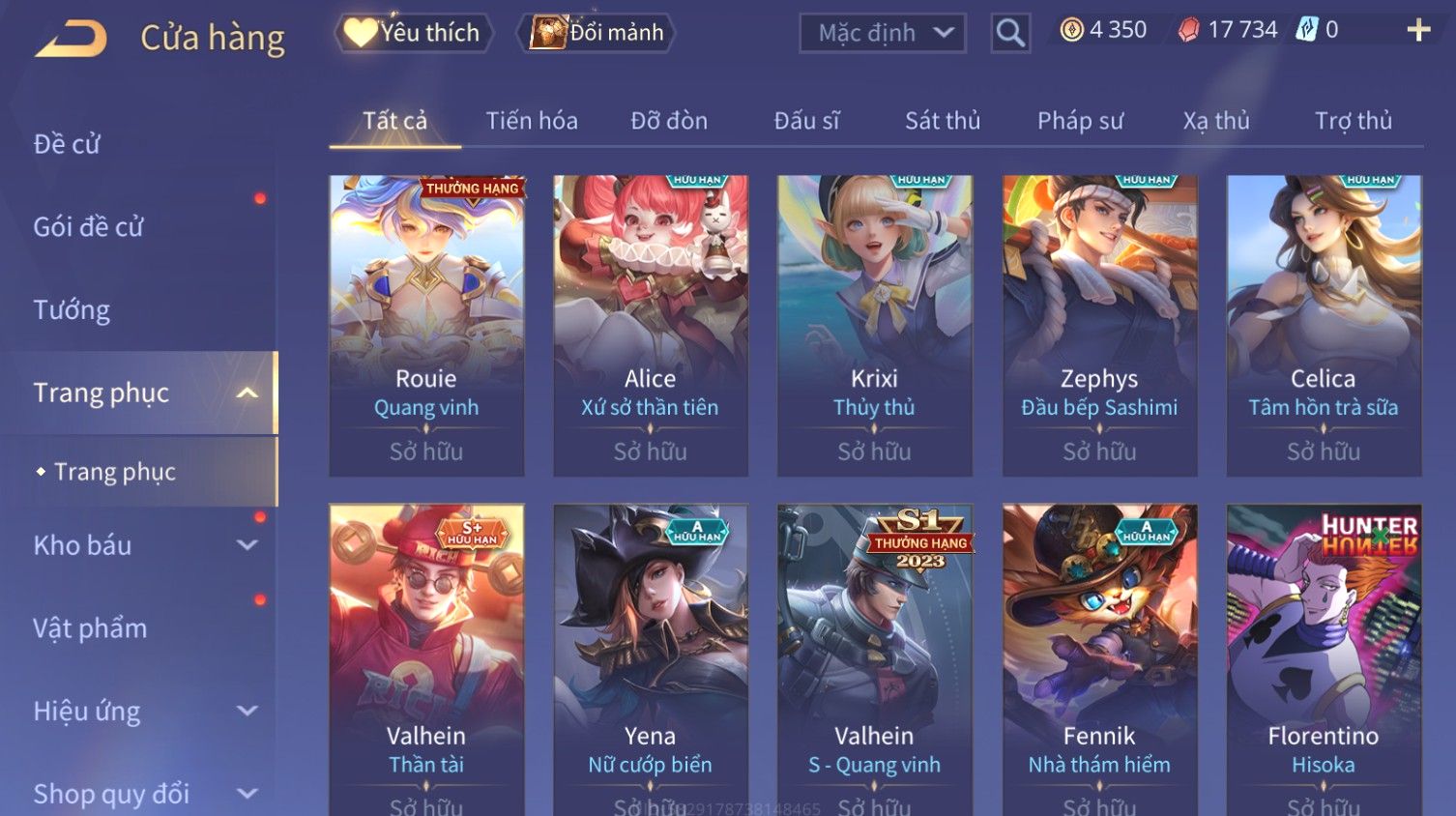Open the search magnifier icon
This screenshot has width=1456, height=816.
pos(1010,33)
